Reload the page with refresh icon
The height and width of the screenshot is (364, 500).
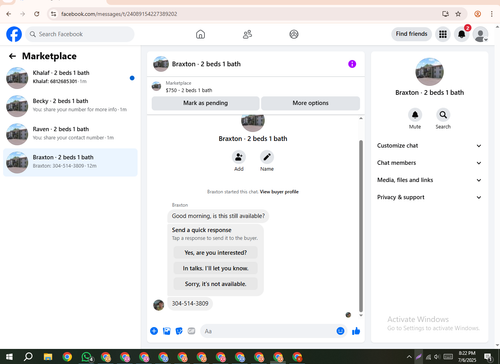pyautogui.click(x=37, y=14)
